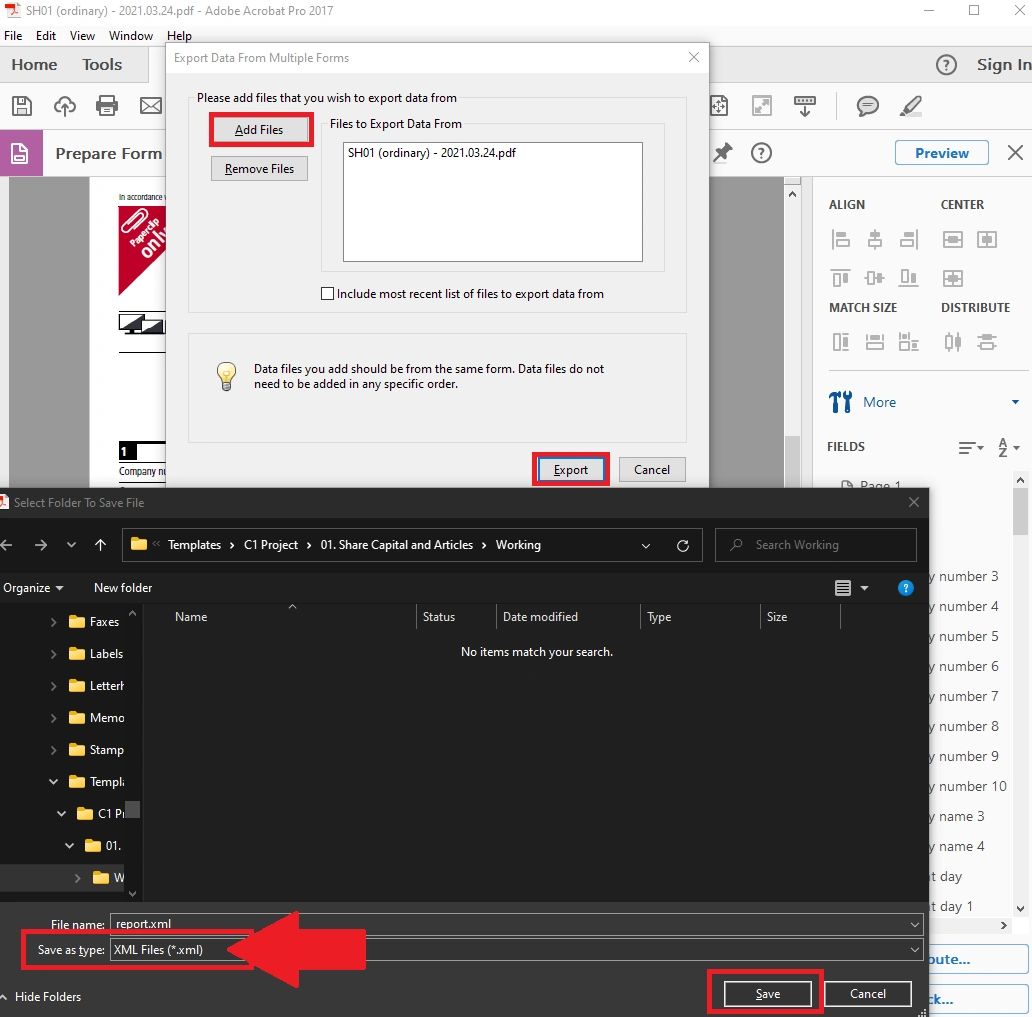Click New folder in save dialog
Viewport: 1032px width, 1017px height.
point(123,588)
